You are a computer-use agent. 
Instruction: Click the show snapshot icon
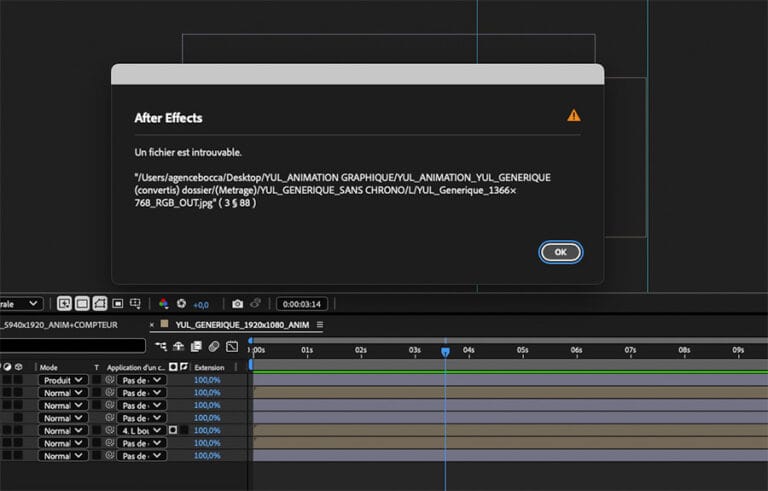click(x=255, y=304)
